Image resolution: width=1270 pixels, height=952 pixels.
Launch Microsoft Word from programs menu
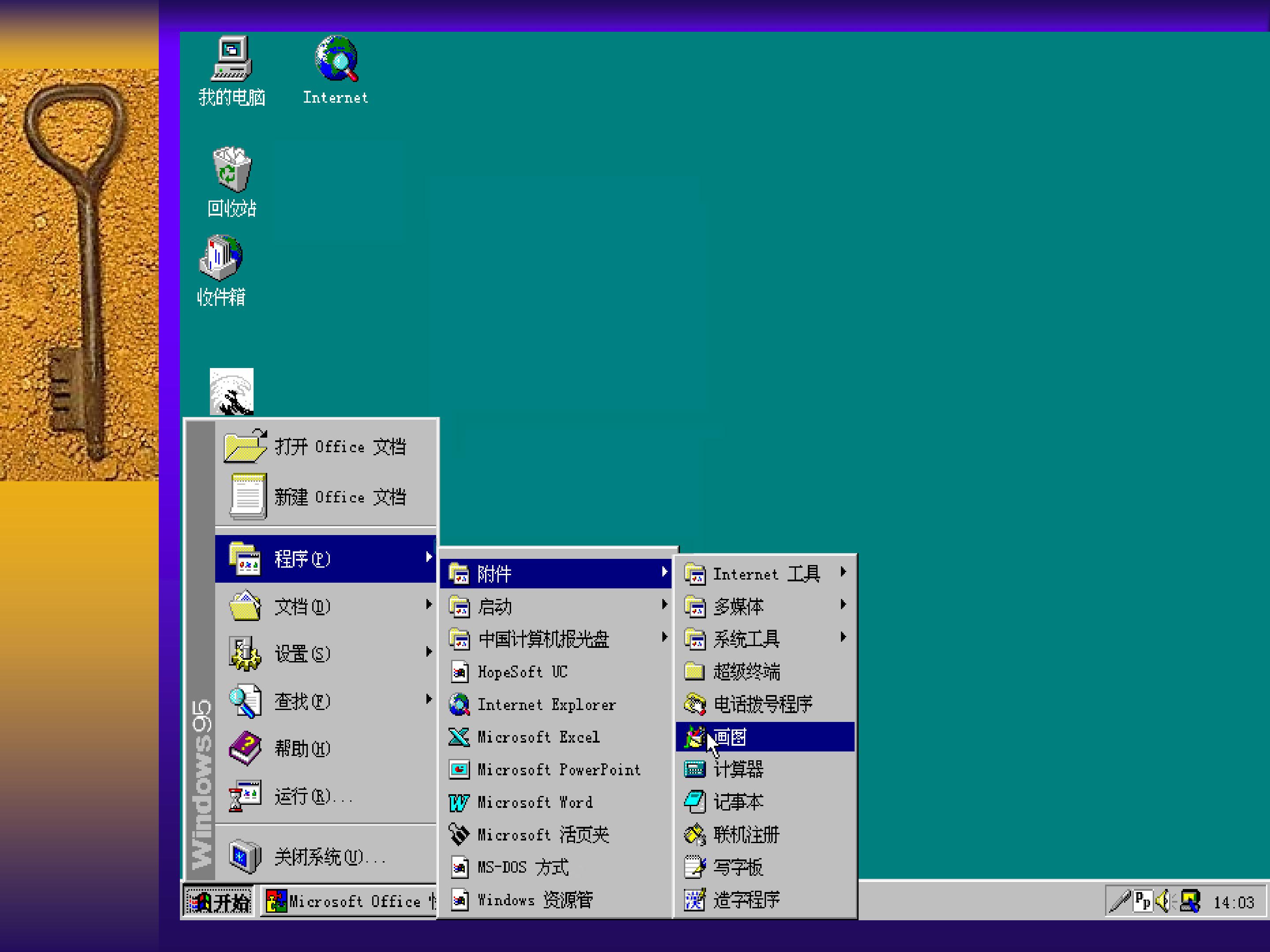(x=556, y=802)
